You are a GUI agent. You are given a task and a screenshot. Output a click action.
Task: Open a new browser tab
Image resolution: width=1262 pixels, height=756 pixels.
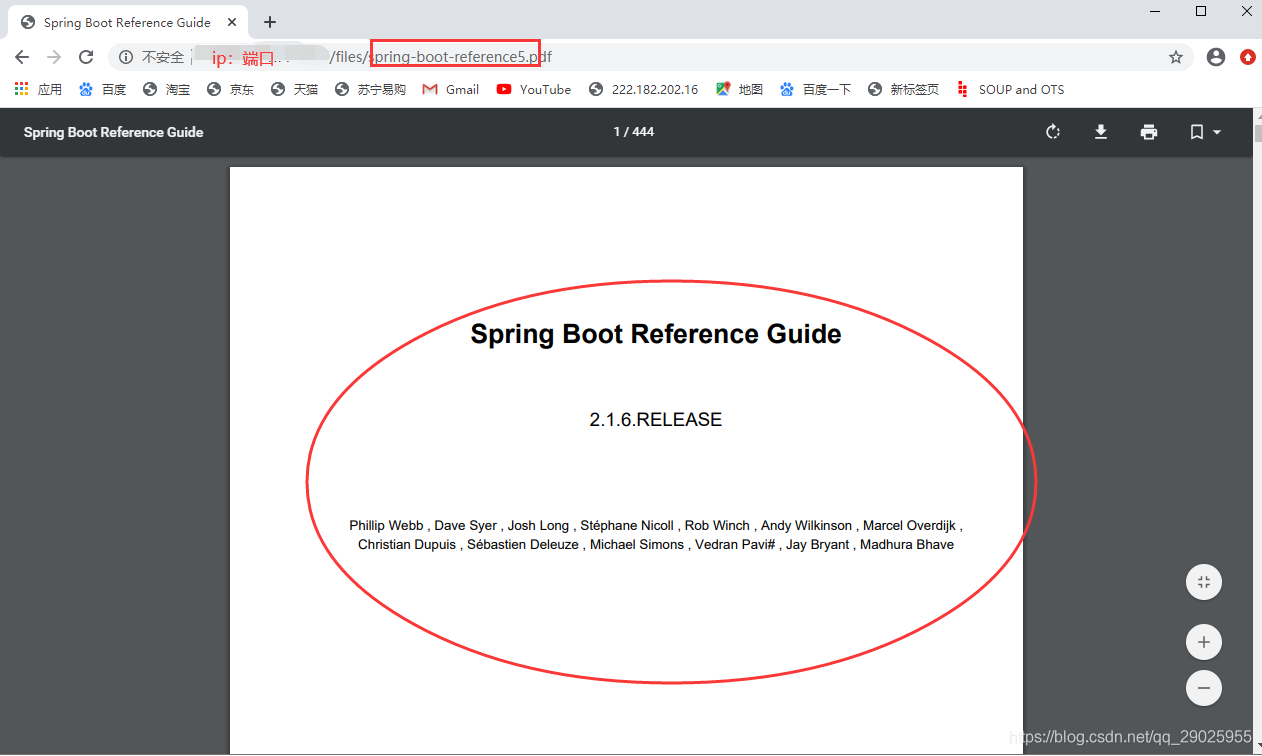coord(270,22)
